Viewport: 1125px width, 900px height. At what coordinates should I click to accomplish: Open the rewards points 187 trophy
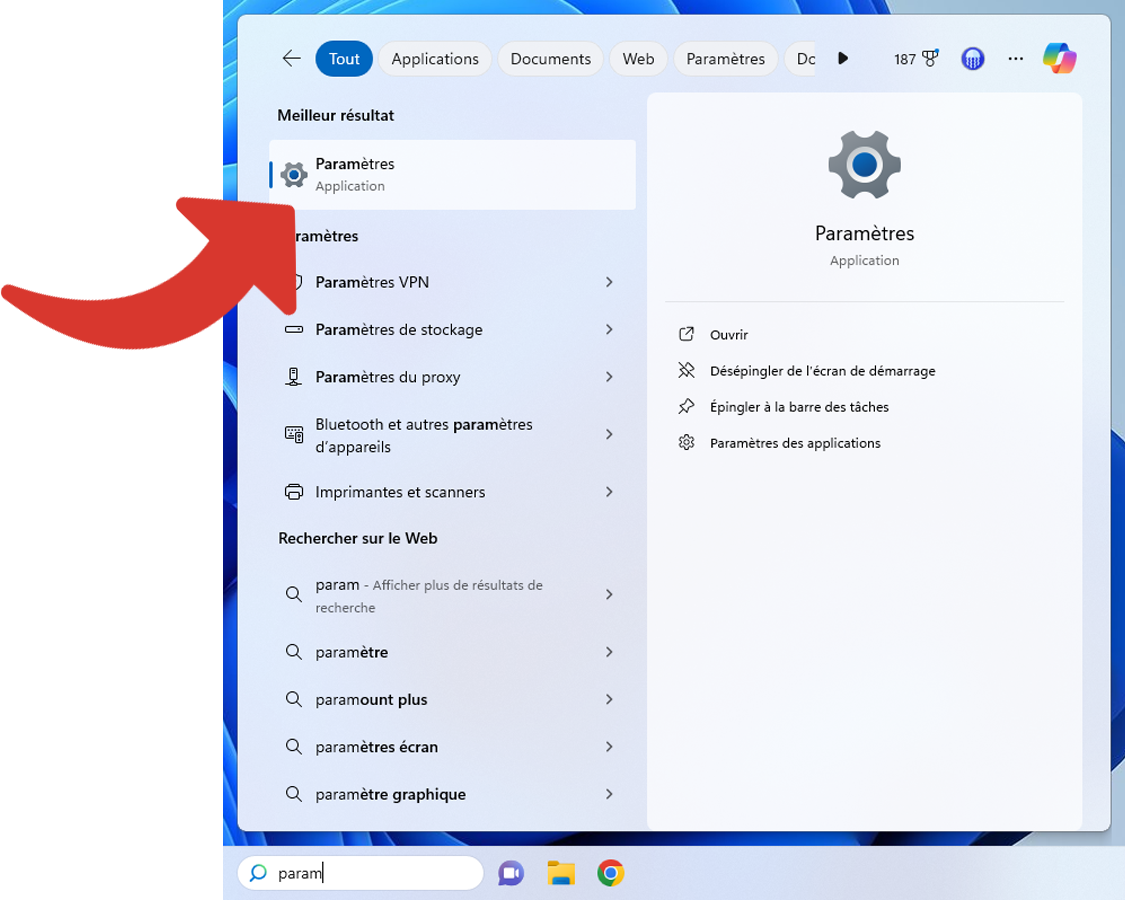click(916, 59)
